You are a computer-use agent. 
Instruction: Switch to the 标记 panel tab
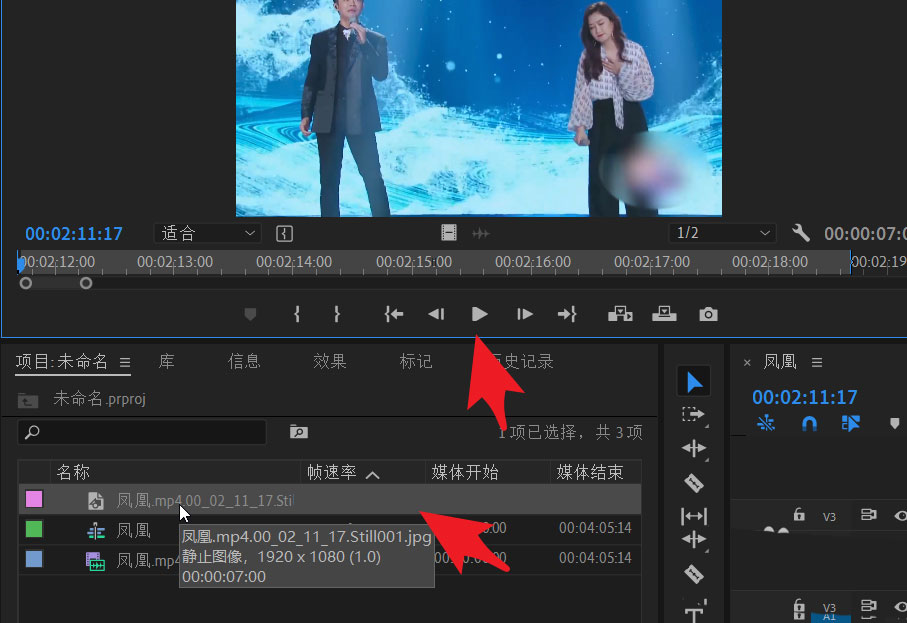click(x=416, y=361)
